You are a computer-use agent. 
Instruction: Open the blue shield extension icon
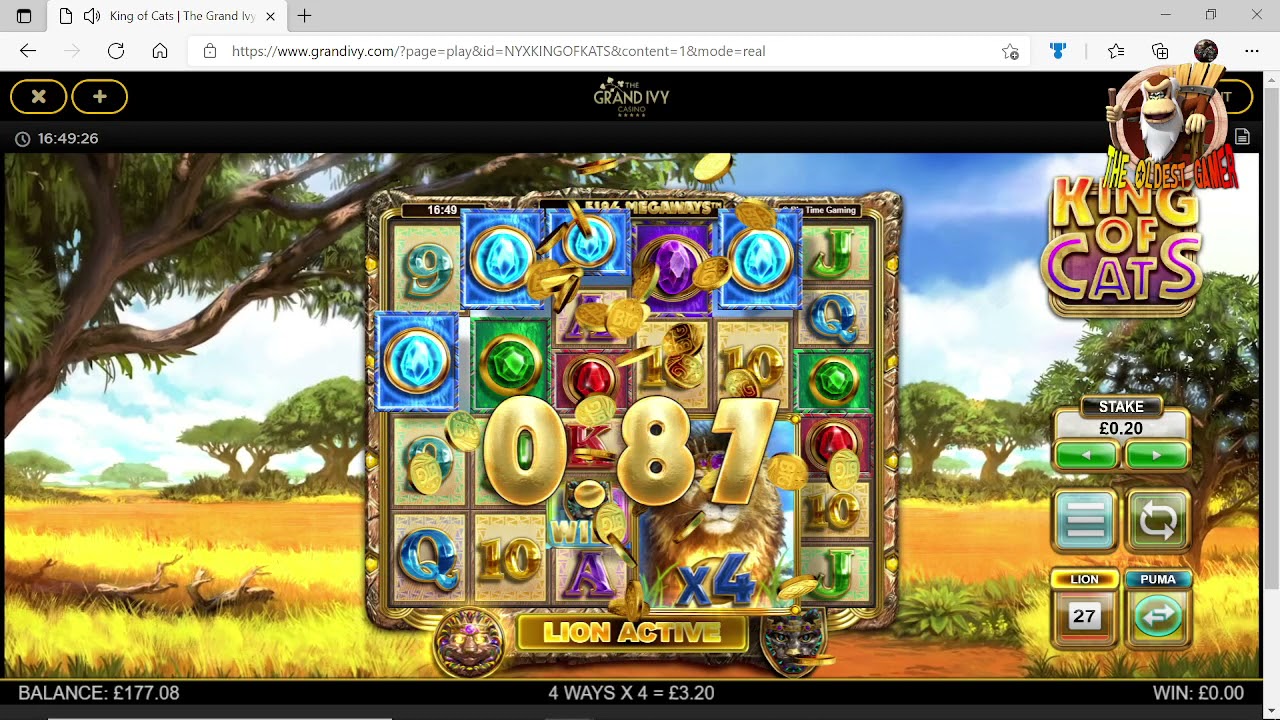point(1060,51)
